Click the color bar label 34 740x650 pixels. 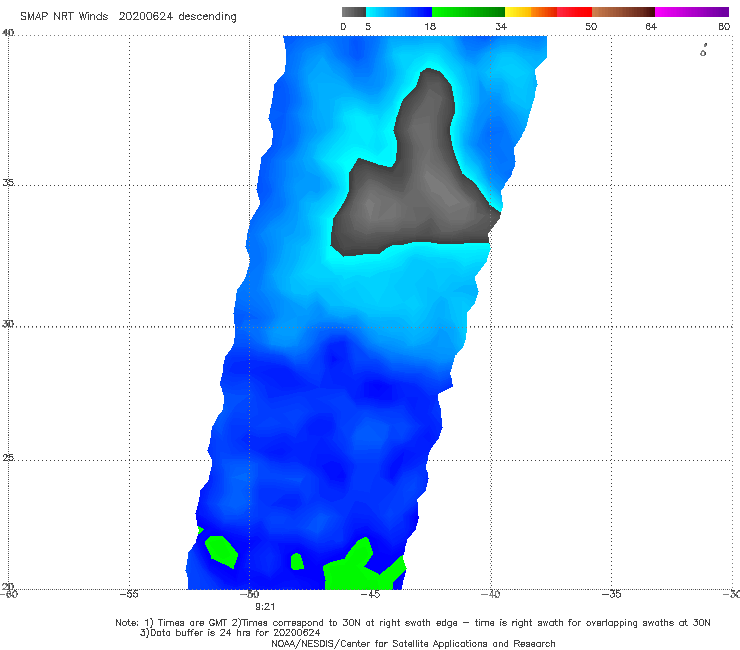pyautogui.click(x=501, y=26)
